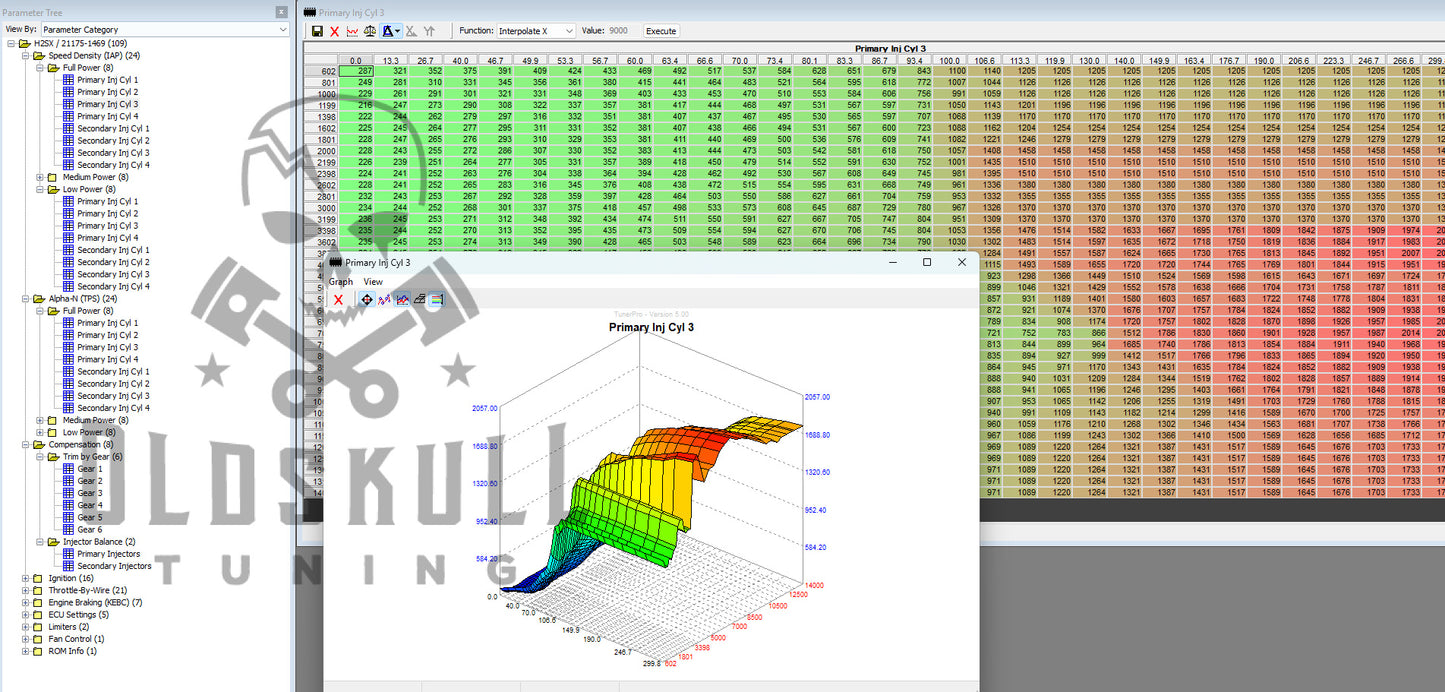Click the Execute button
Image resolution: width=1445 pixels, height=692 pixels.
click(x=661, y=31)
